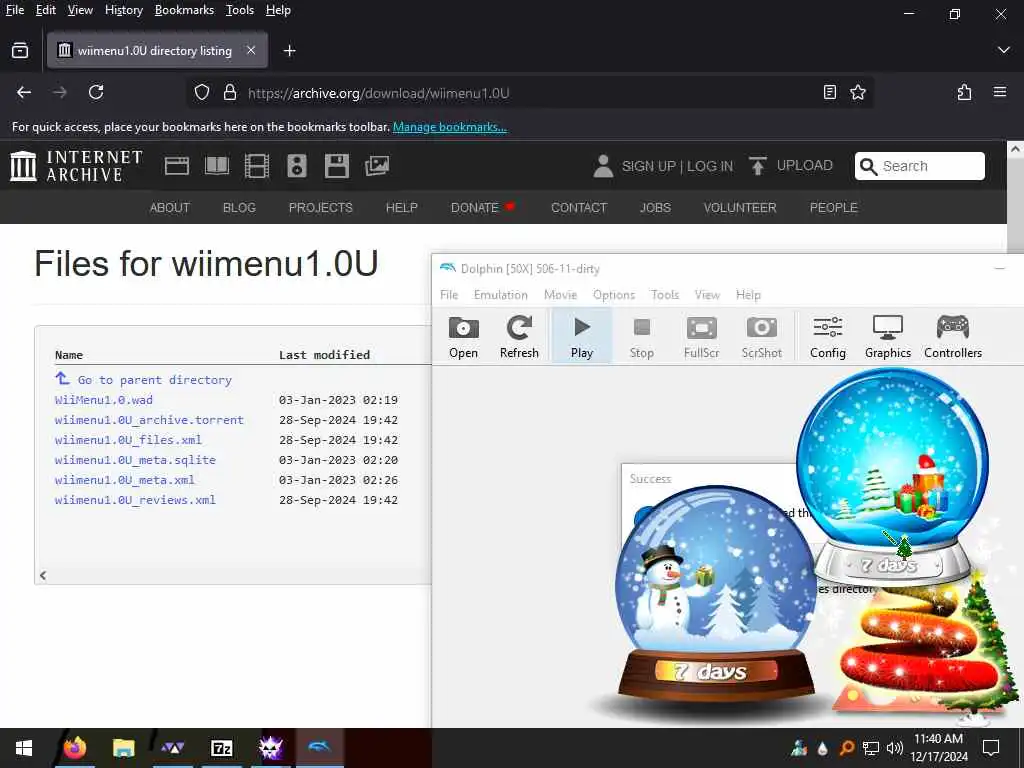
Task: Bookmark this page with the star icon
Action: [857, 93]
